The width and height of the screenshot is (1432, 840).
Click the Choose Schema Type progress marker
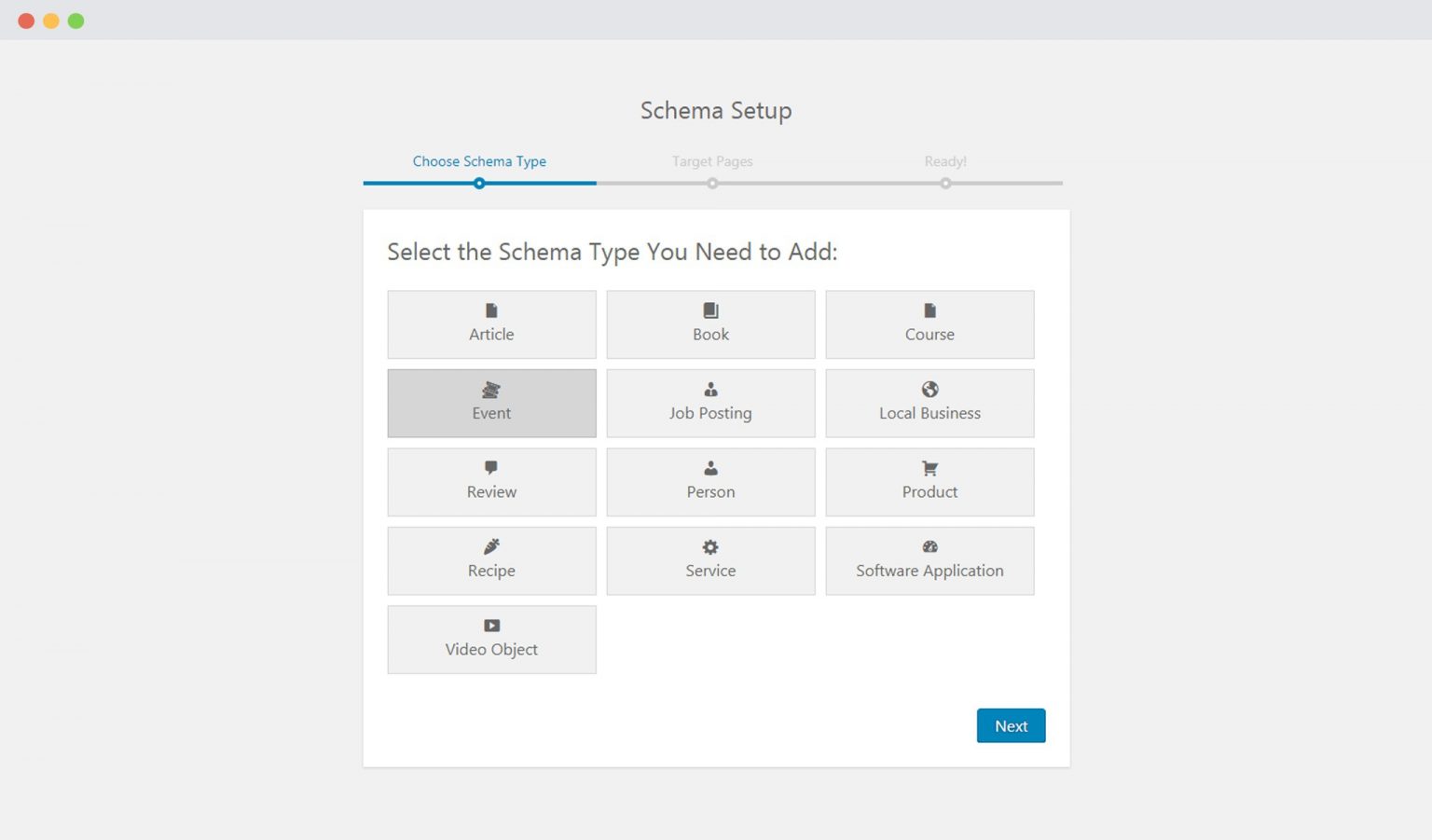[479, 183]
